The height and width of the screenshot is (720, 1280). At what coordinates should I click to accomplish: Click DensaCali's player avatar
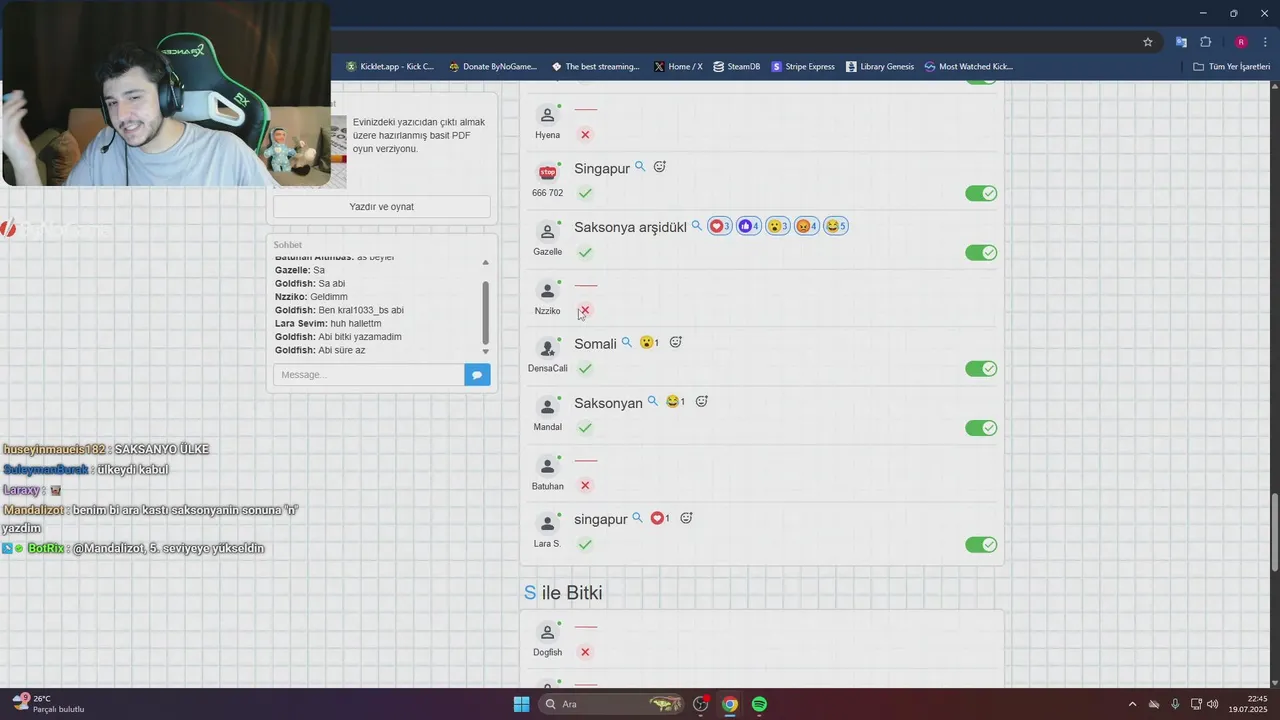point(547,348)
